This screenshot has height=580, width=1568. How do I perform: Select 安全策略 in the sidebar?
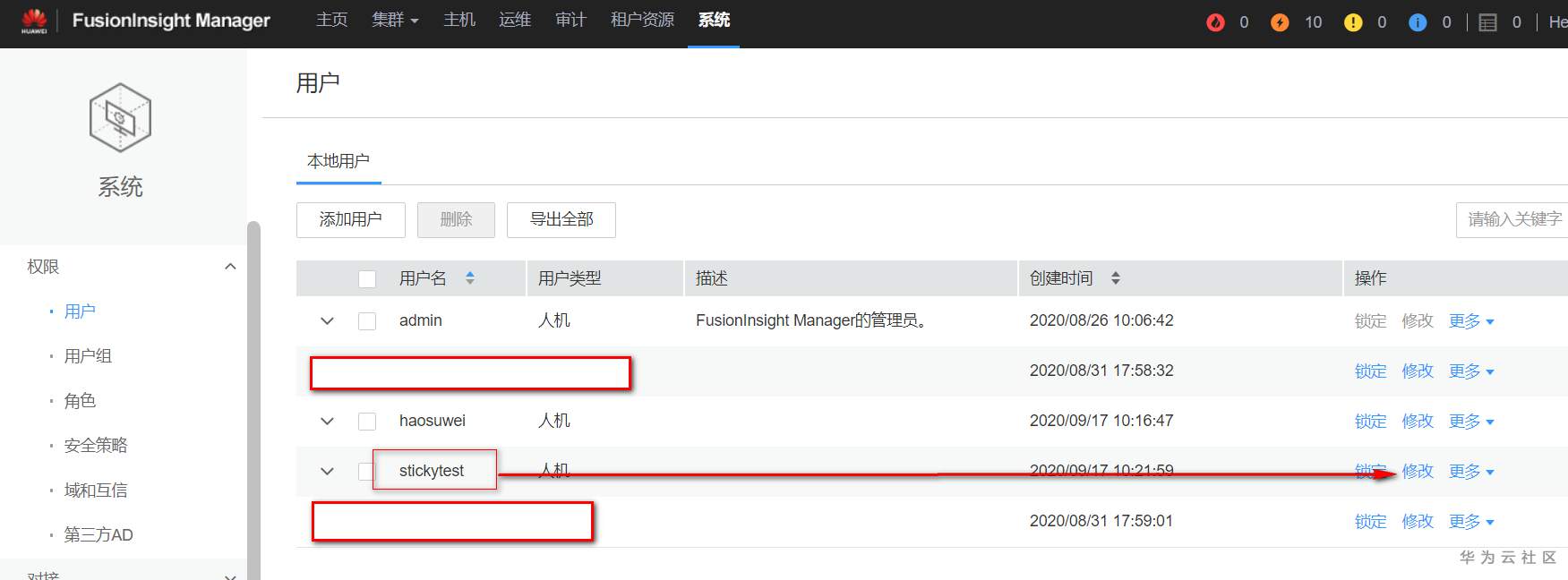96,446
